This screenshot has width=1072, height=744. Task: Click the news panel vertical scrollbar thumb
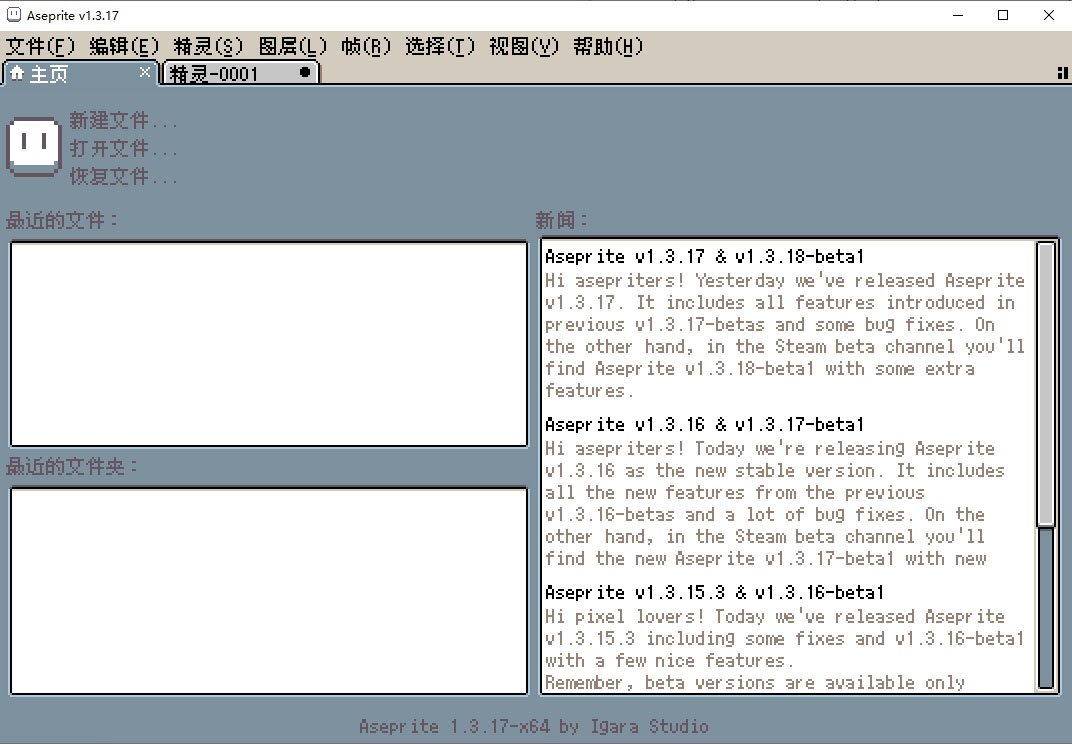(1046, 384)
